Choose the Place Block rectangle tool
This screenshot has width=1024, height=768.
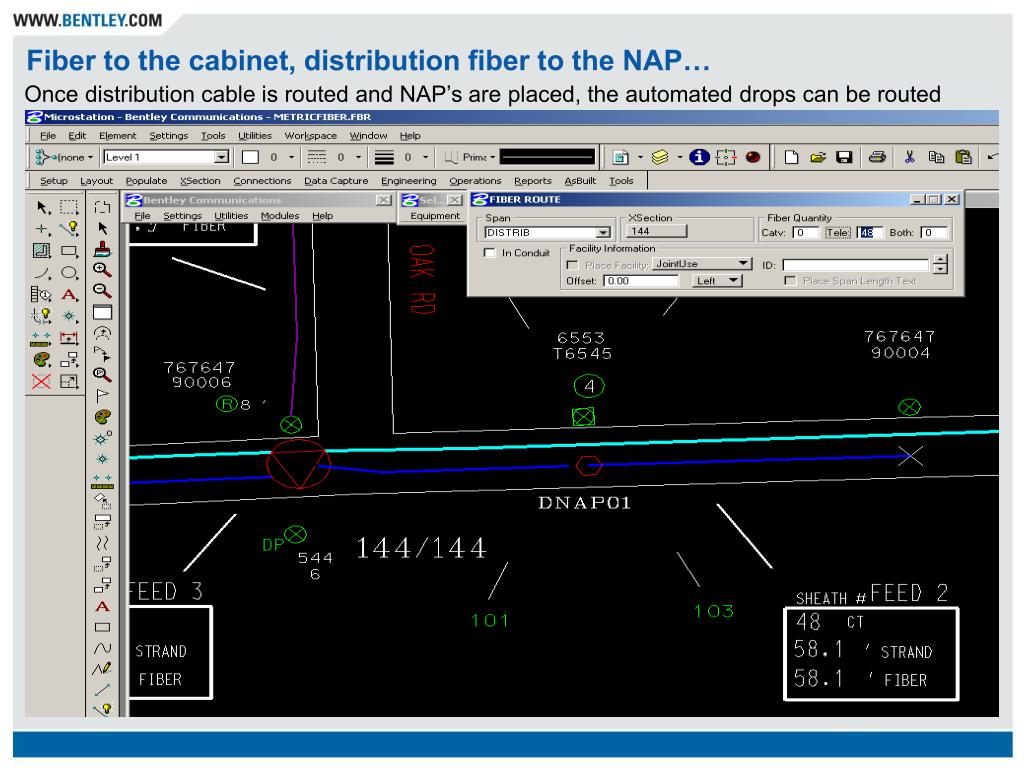pos(69,251)
